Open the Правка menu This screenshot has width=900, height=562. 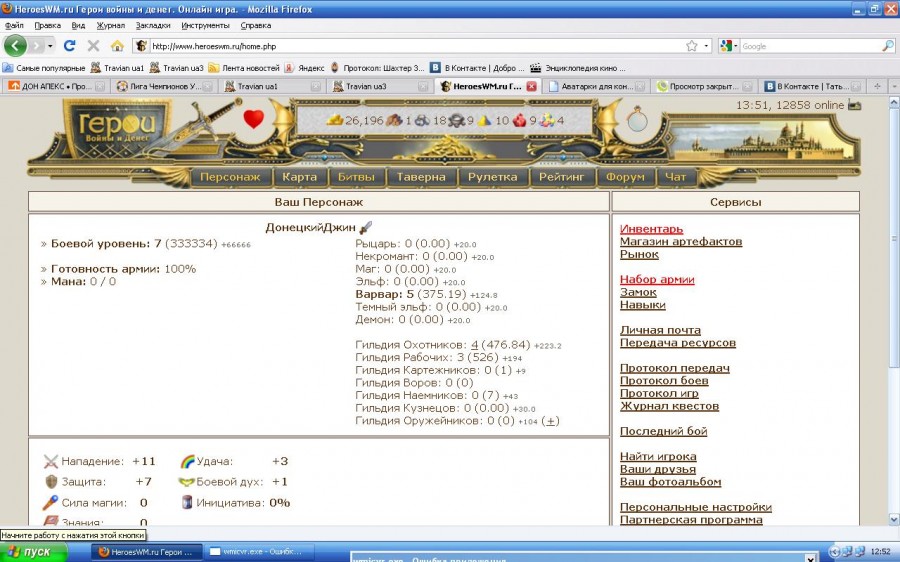[48, 25]
